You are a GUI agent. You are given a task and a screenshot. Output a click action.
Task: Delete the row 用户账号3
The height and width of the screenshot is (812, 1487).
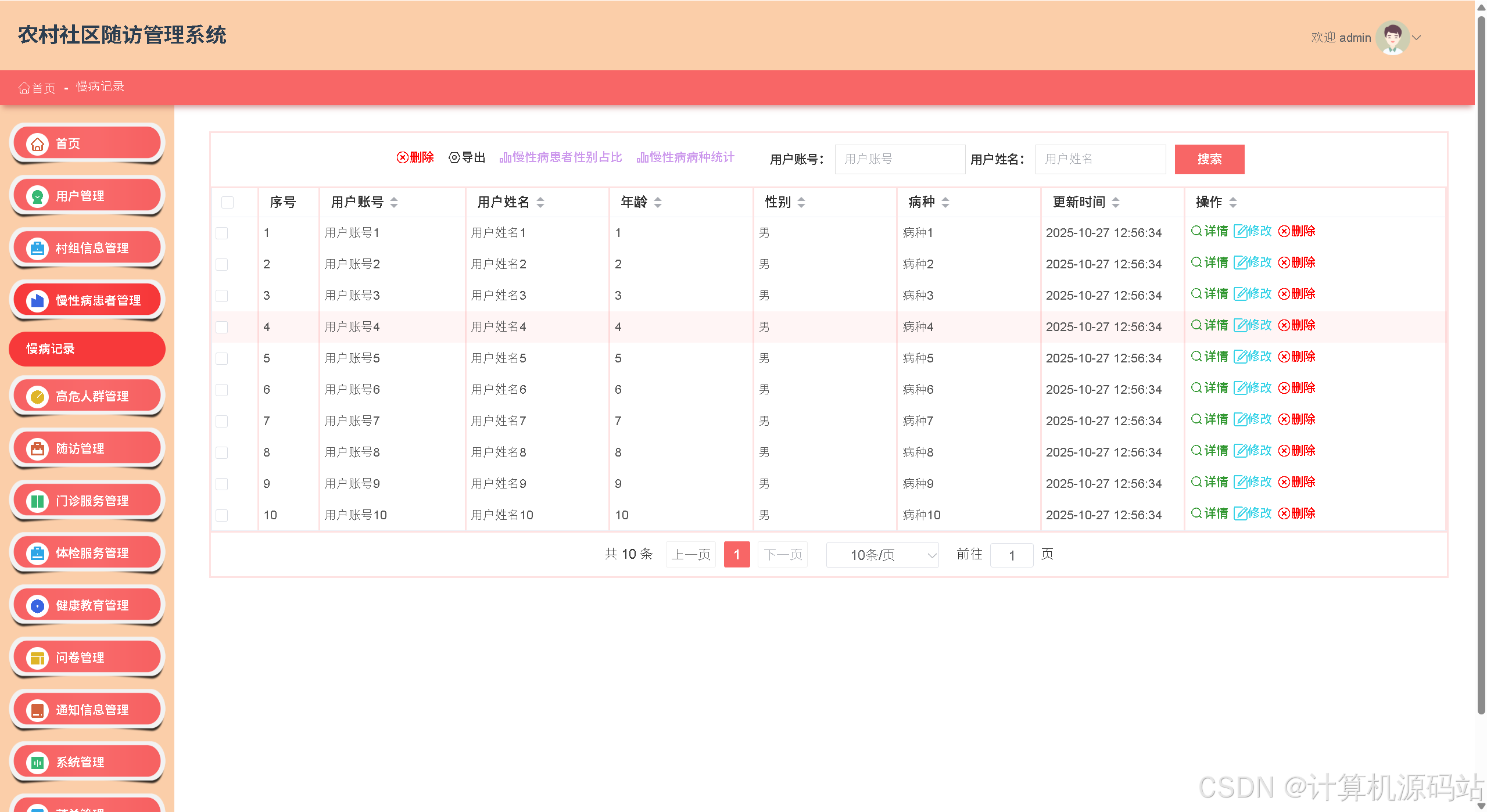coord(1297,294)
